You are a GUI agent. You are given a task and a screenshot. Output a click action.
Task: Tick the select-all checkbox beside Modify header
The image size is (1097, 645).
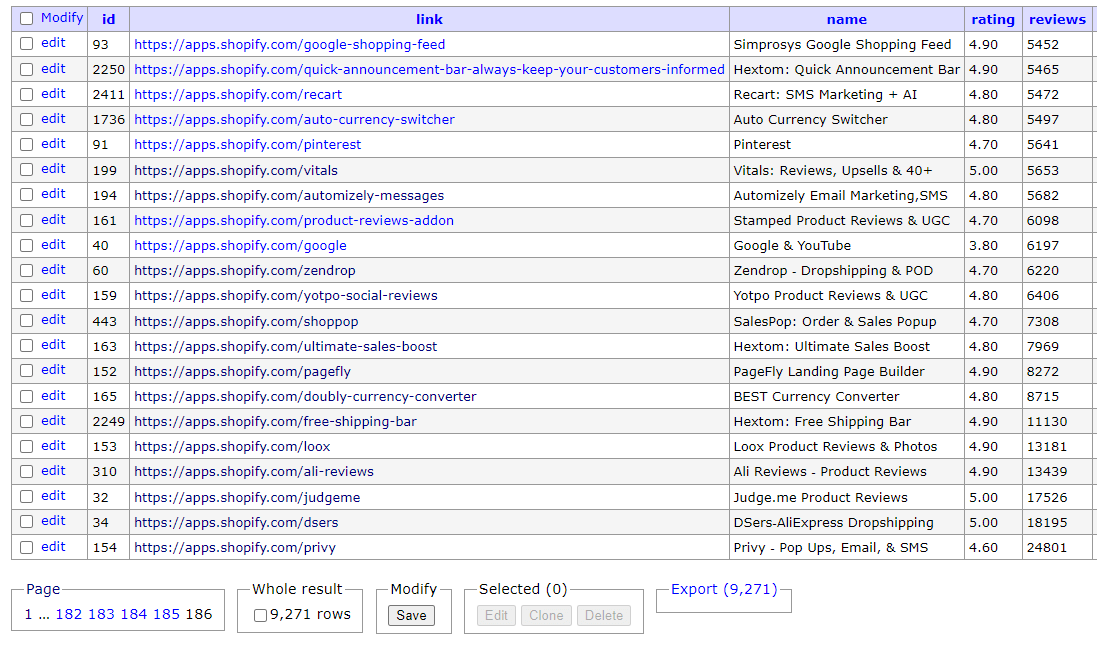(x=27, y=19)
